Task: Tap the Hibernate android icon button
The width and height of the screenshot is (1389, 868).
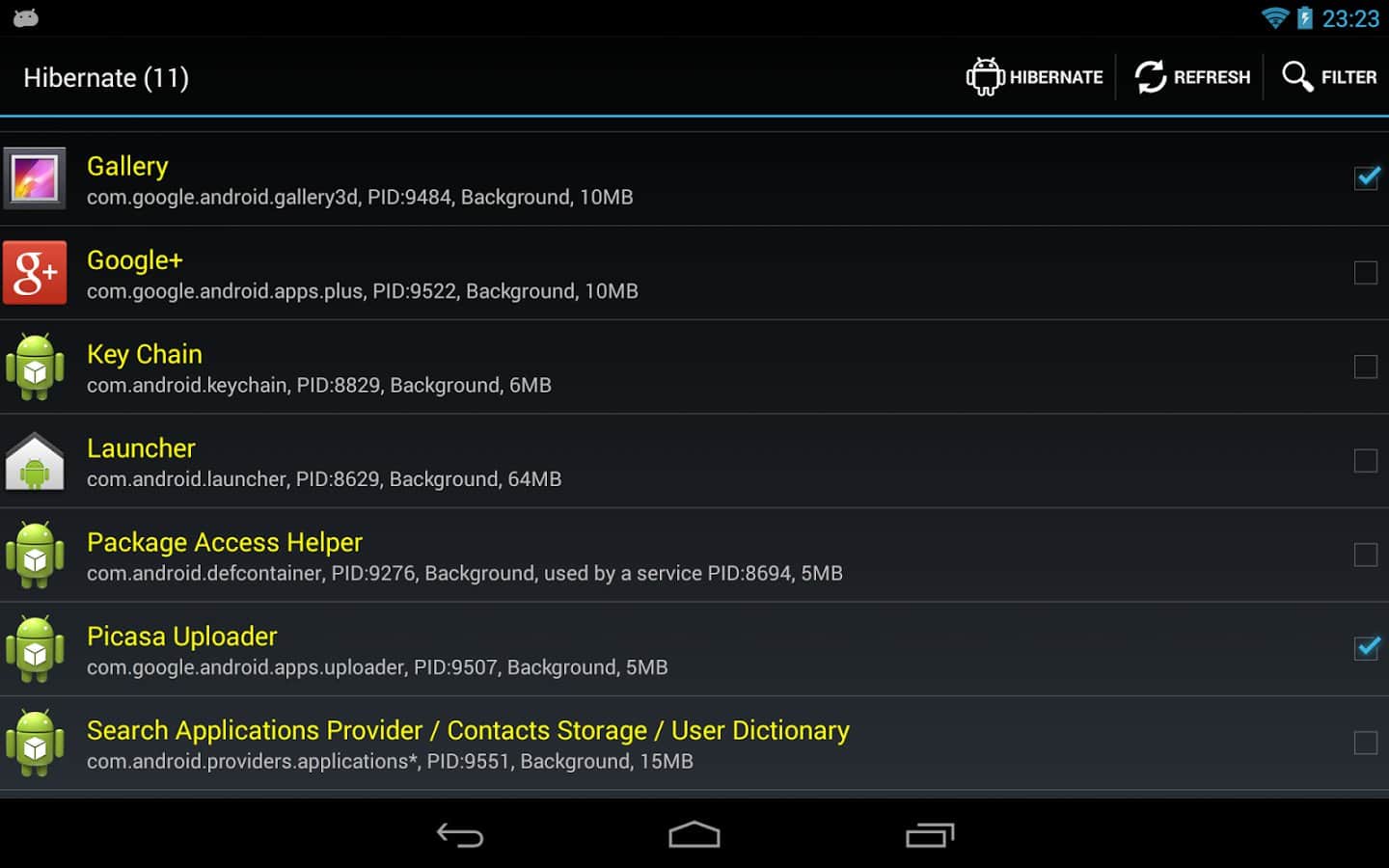Action: click(985, 77)
